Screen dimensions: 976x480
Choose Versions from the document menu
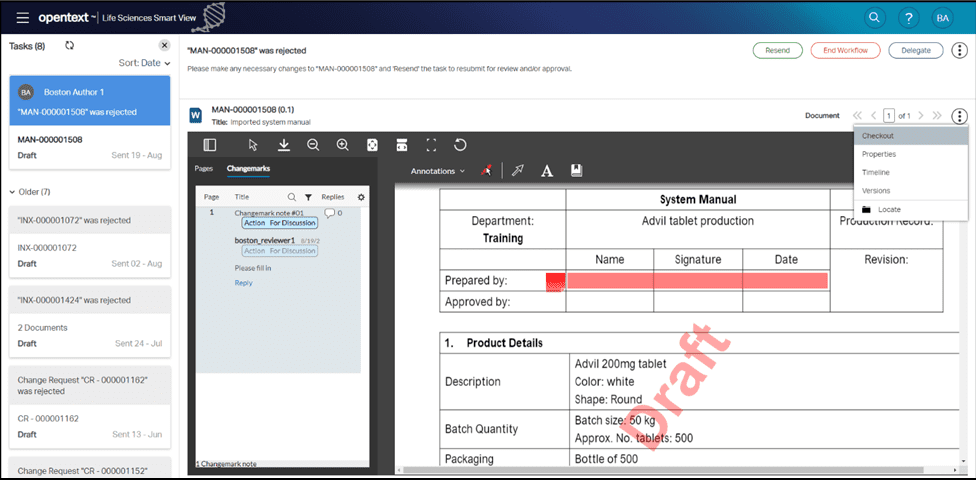tap(911, 191)
